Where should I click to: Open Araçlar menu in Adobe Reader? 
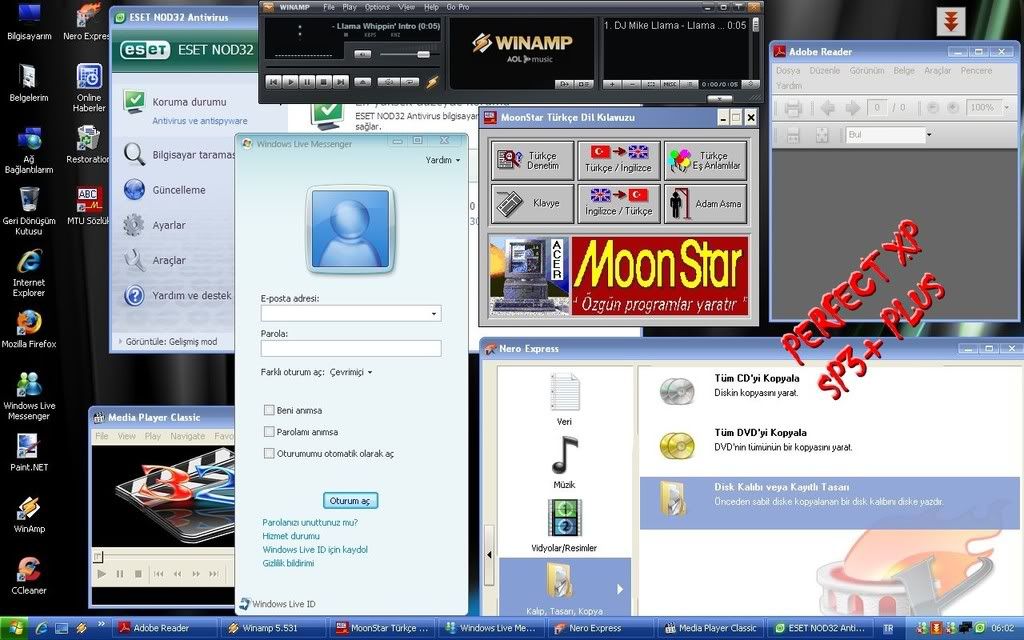pyautogui.click(x=937, y=71)
